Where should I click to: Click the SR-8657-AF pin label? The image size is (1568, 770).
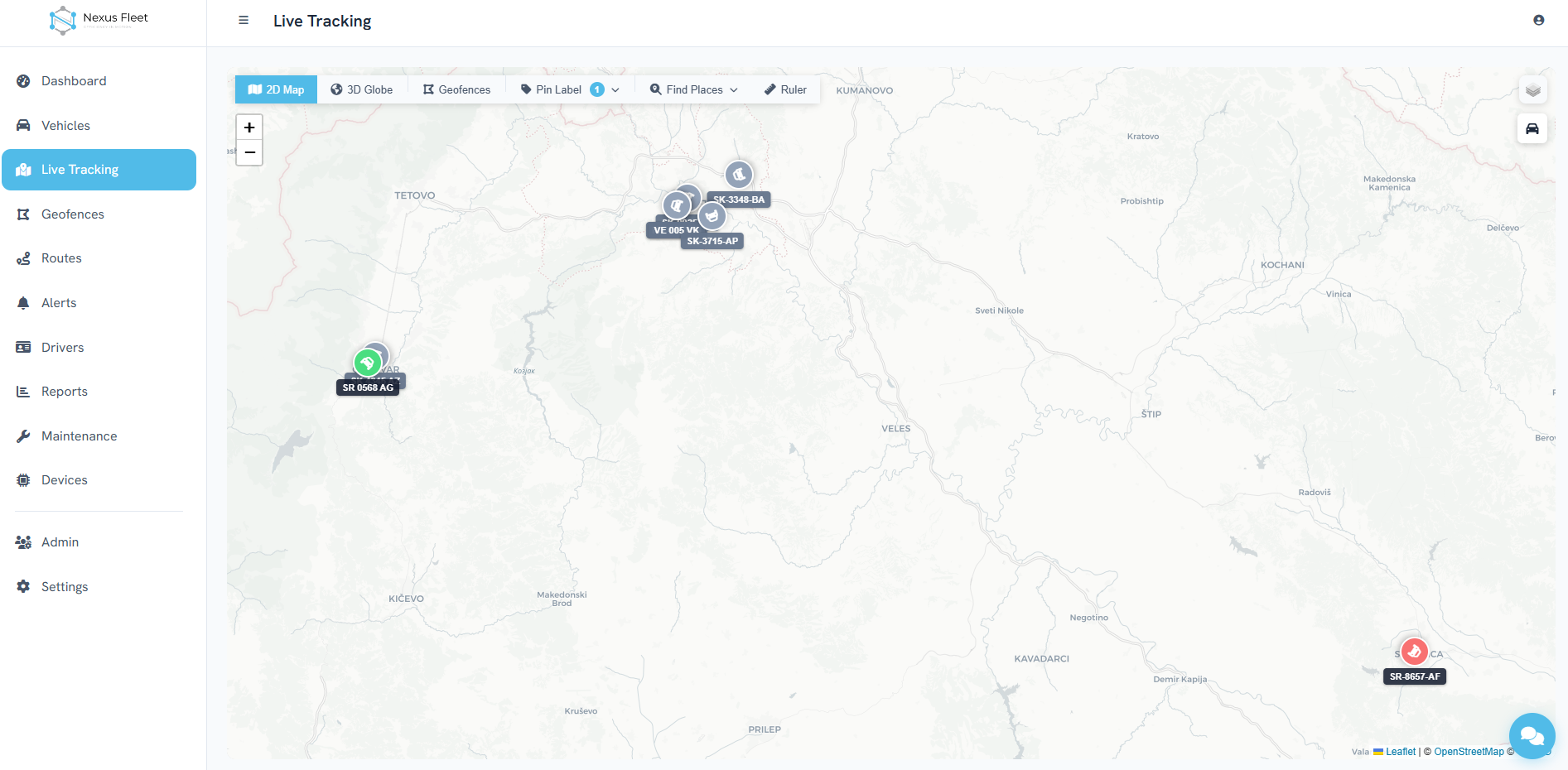pos(1415,676)
